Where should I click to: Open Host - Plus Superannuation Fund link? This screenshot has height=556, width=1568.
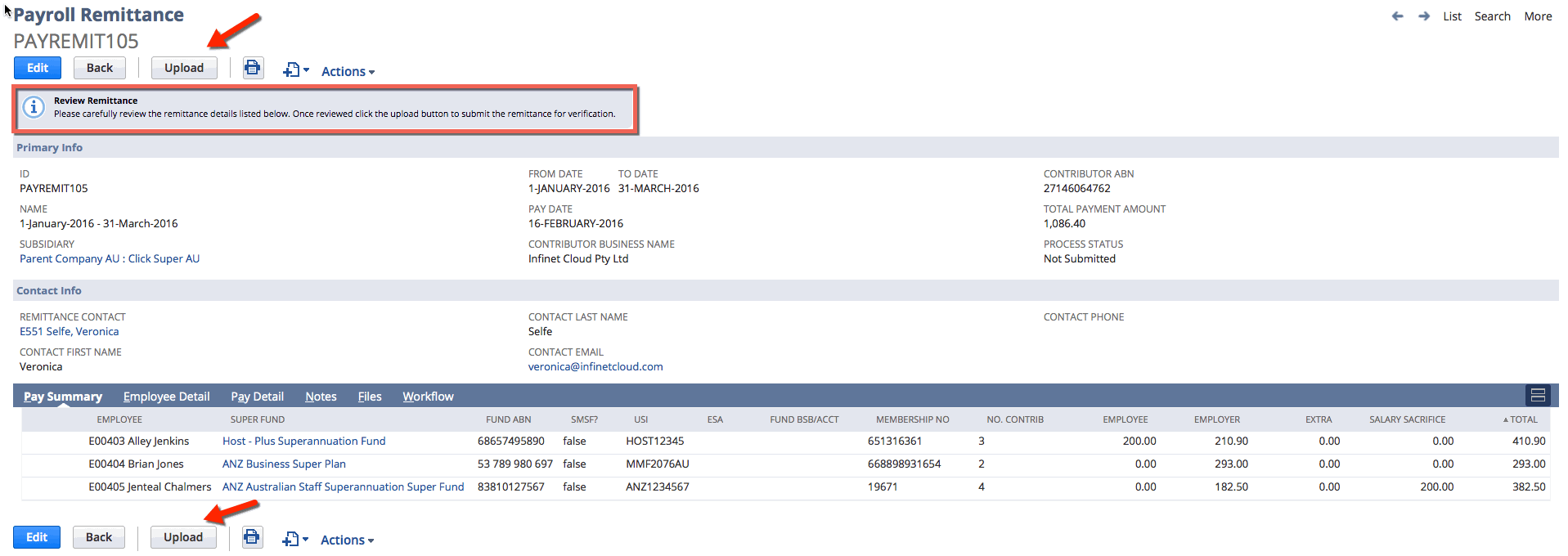(x=303, y=441)
